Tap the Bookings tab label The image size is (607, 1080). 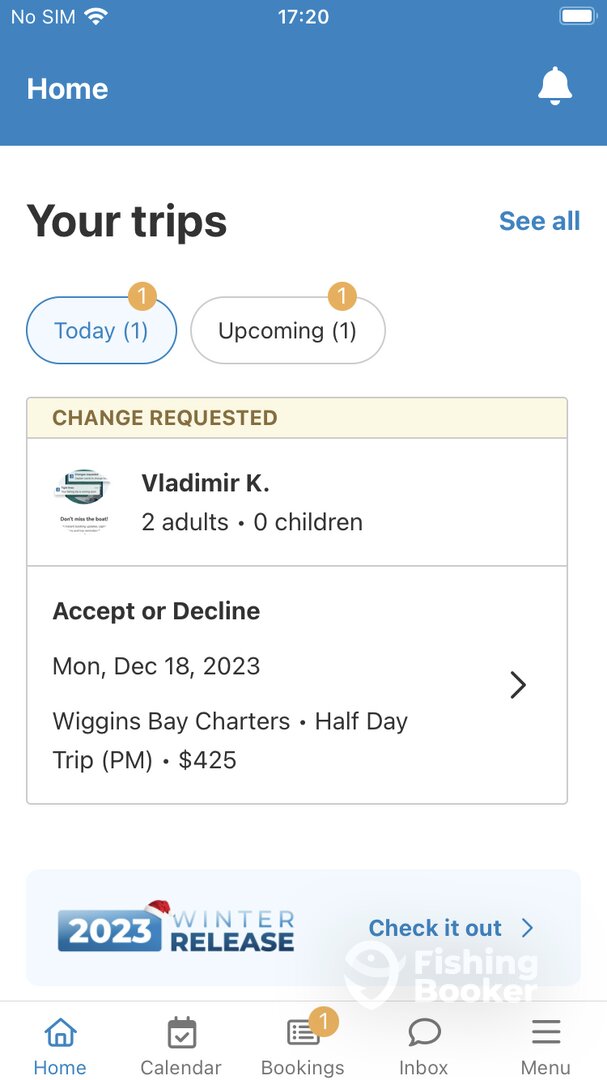pos(302,1067)
